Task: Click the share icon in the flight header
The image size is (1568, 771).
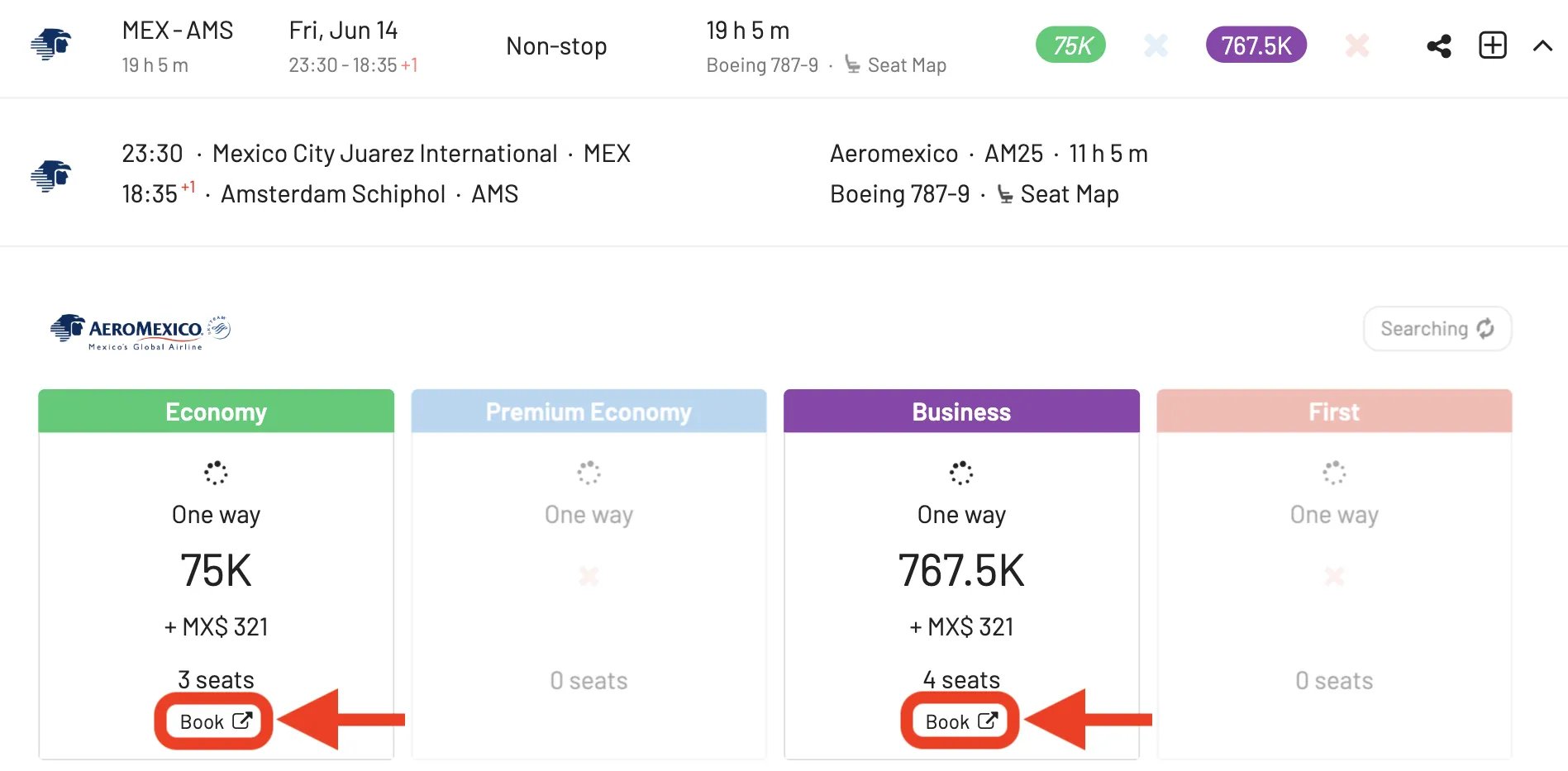Action: tap(1439, 45)
